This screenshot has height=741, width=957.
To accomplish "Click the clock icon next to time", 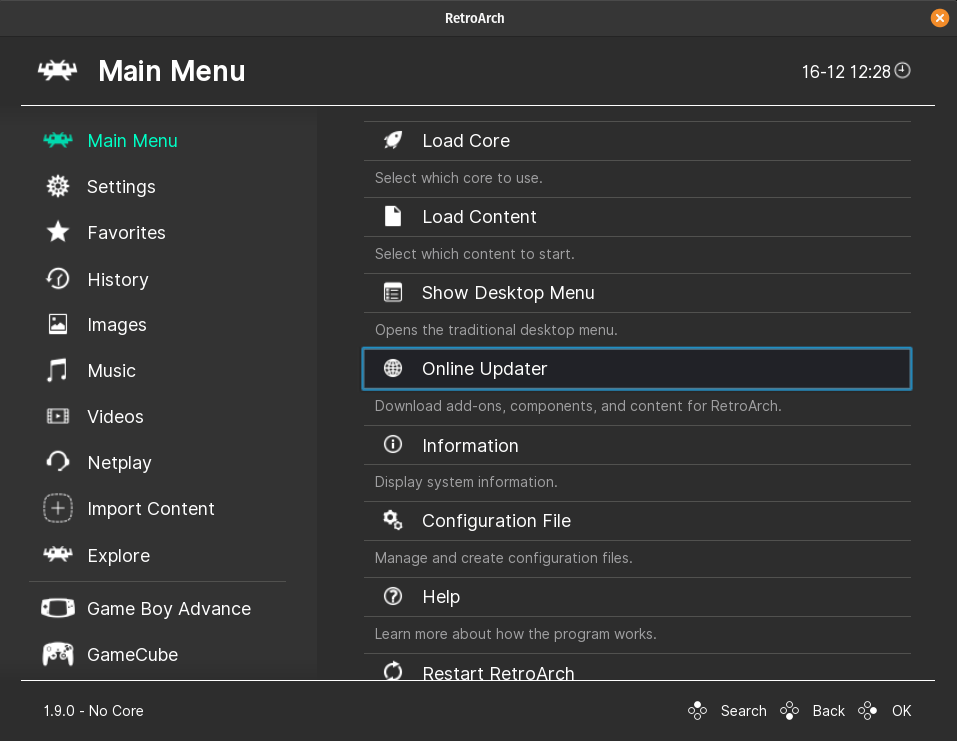I will coord(903,71).
